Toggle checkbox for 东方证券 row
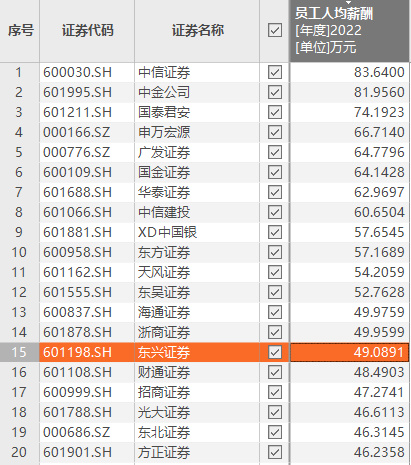 point(275,252)
